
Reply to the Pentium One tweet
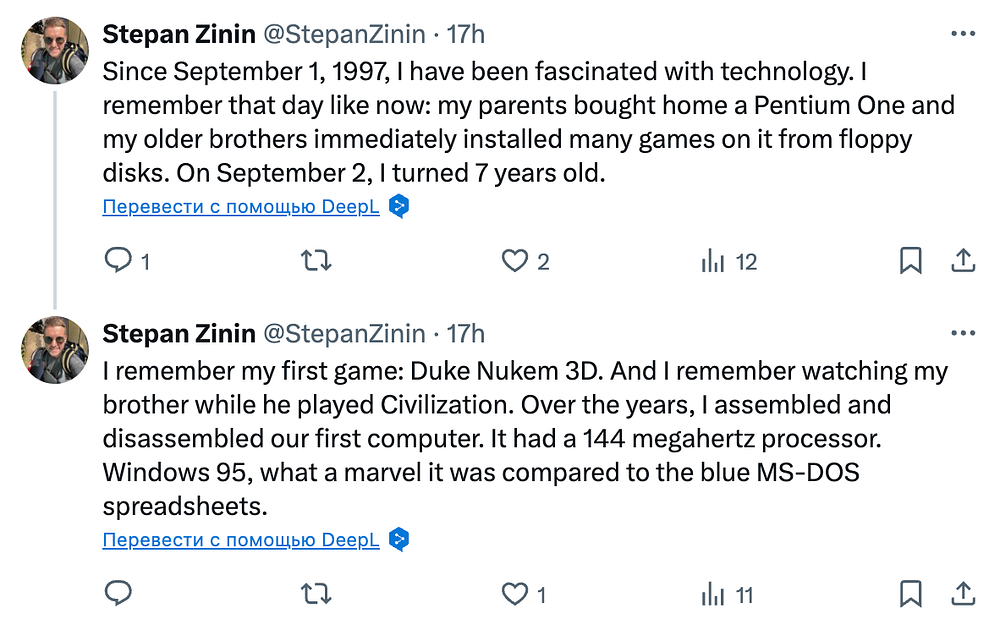coord(119,262)
